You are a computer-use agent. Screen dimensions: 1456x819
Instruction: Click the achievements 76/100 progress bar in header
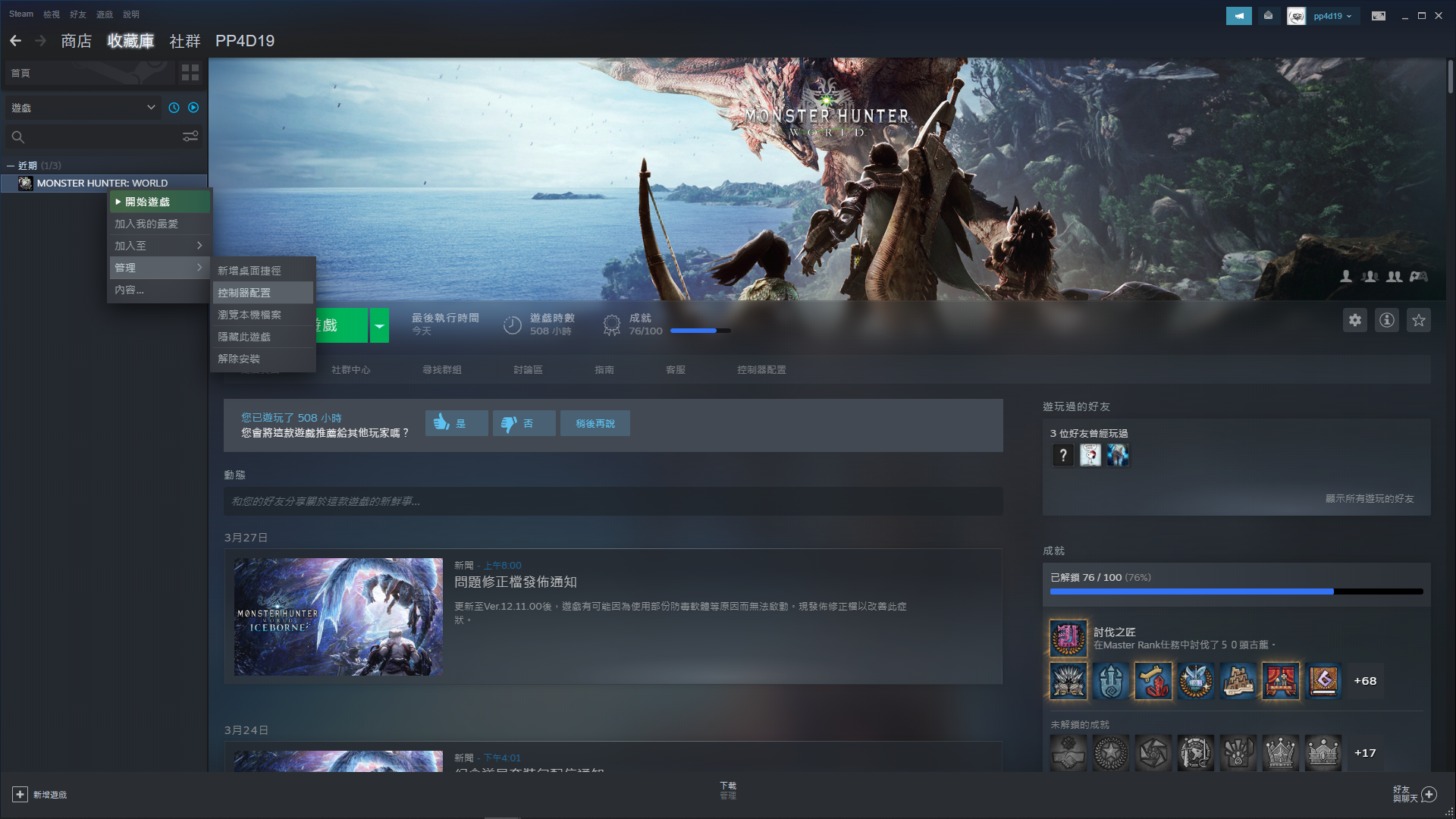(x=701, y=331)
